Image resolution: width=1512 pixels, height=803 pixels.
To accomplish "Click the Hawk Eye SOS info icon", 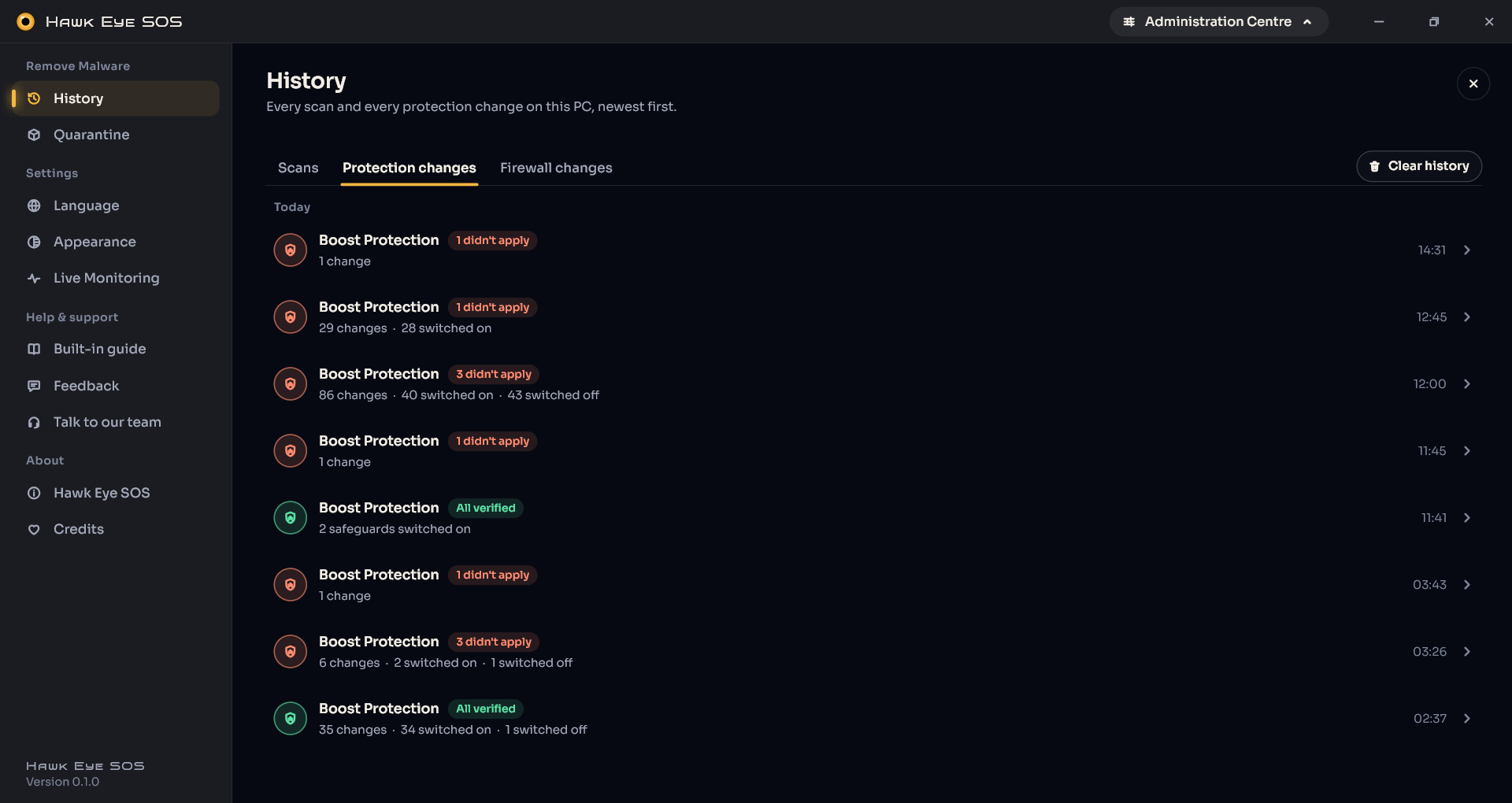I will point(34,493).
